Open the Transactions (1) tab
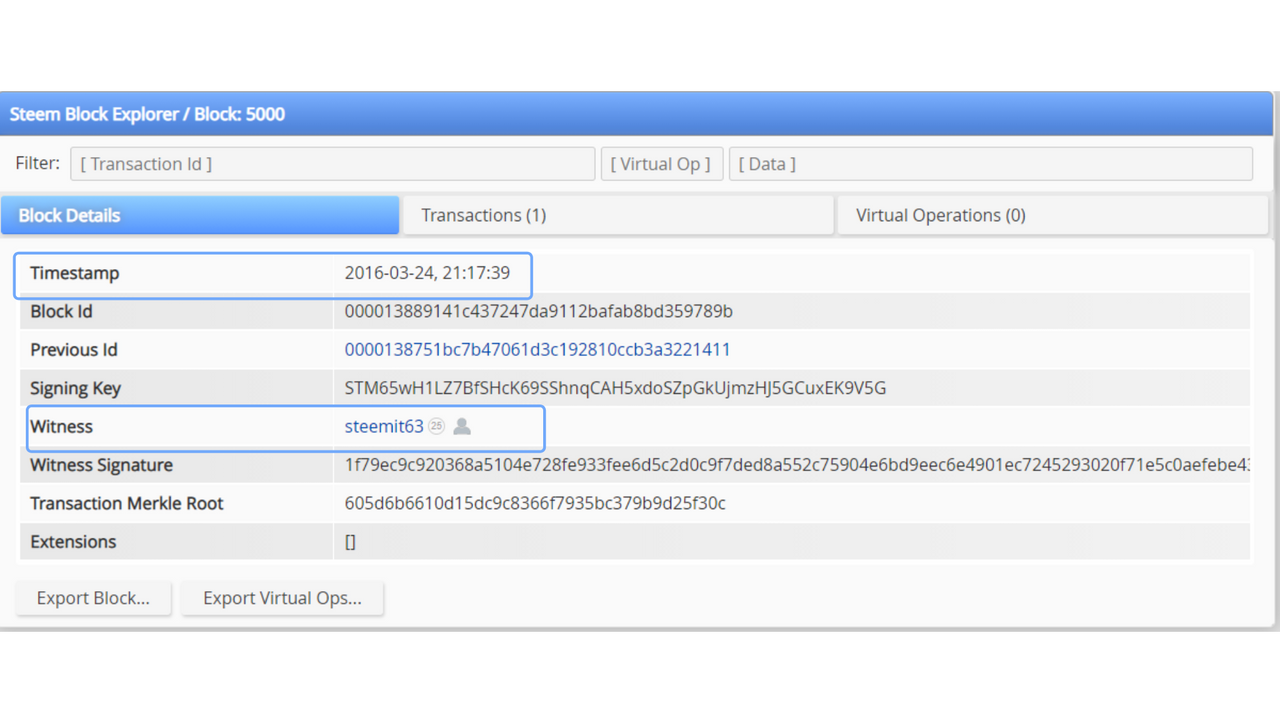The image size is (1280, 720). coord(617,215)
